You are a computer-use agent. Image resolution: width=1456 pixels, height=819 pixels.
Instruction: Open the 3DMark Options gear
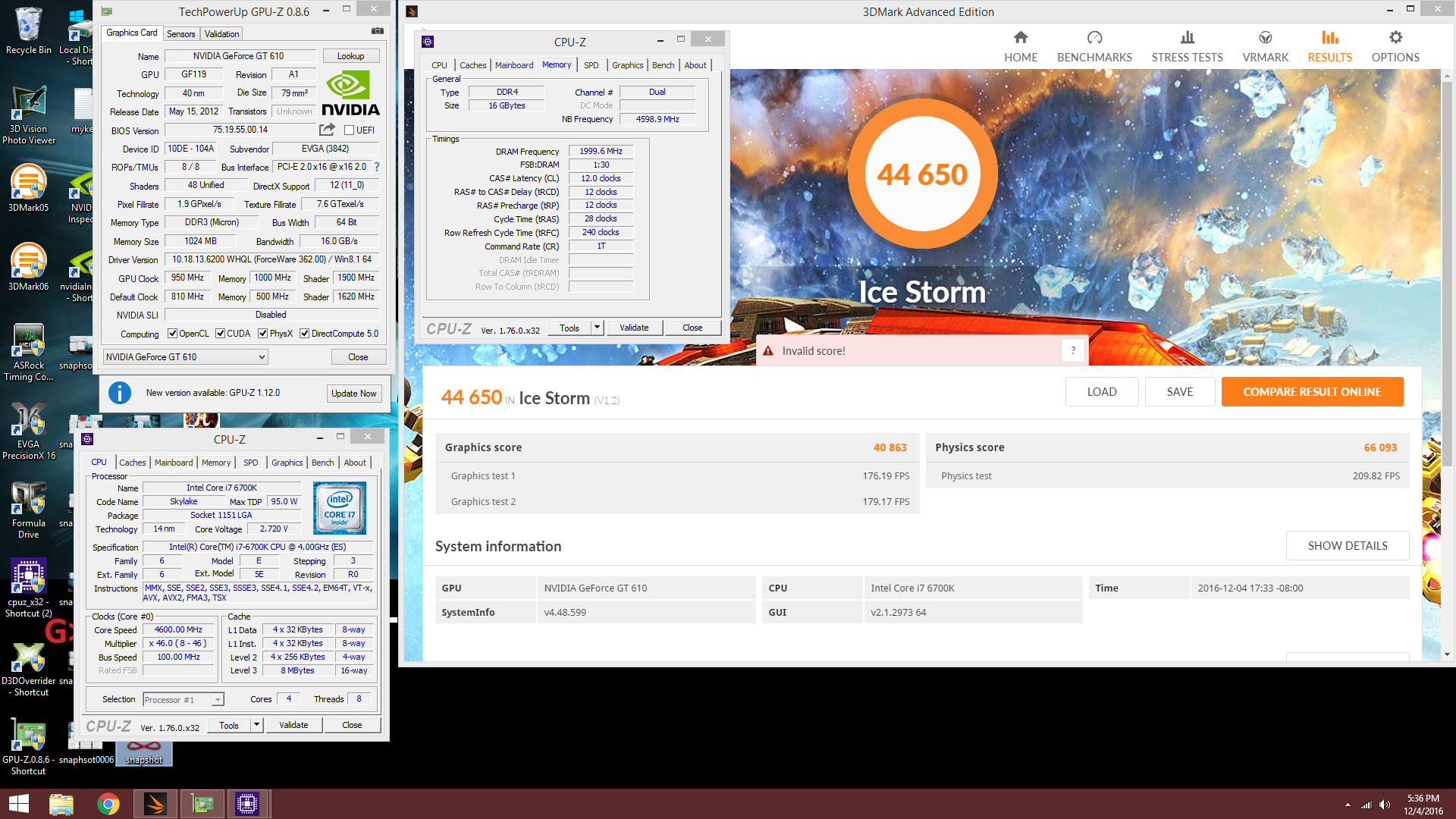pos(1395,37)
